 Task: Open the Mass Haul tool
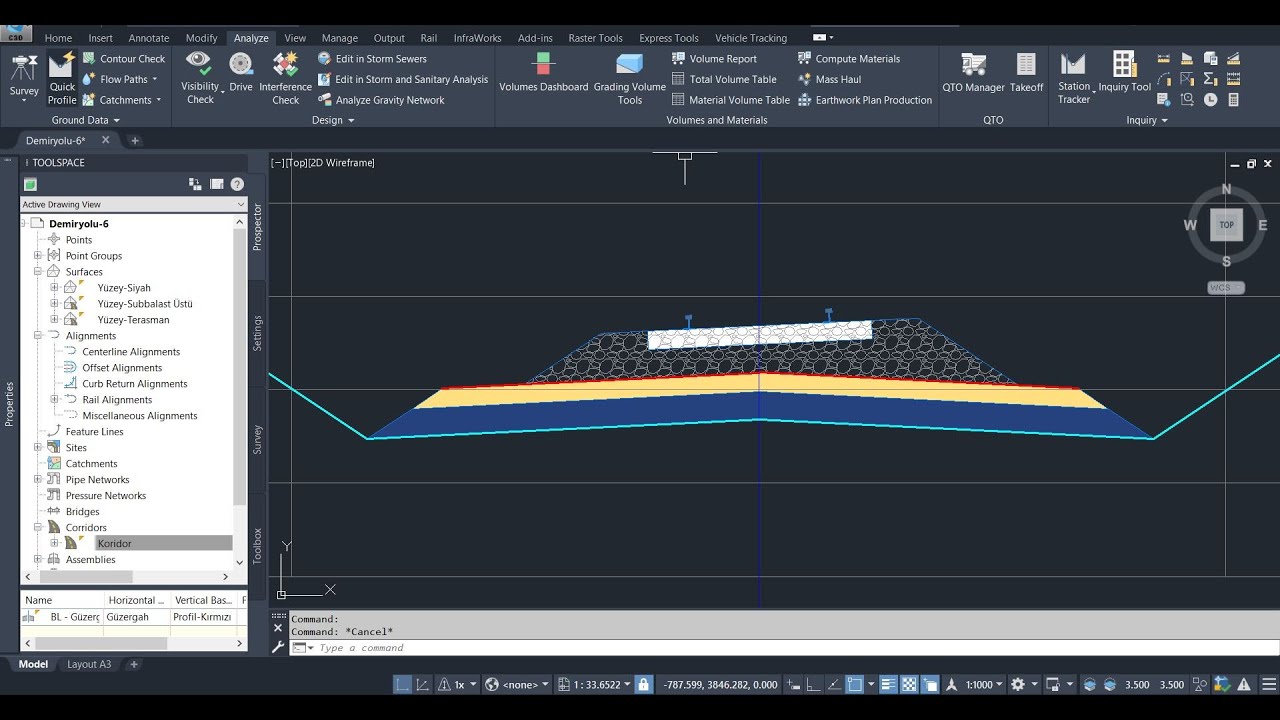pyautogui.click(x=829, y=79)
